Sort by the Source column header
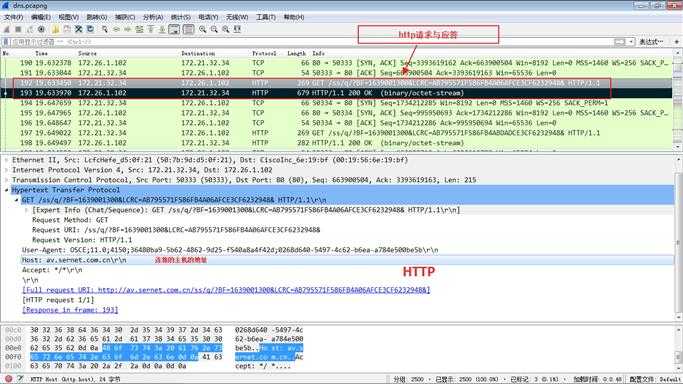This screenshot has width=683, height=384. point(87,53)
